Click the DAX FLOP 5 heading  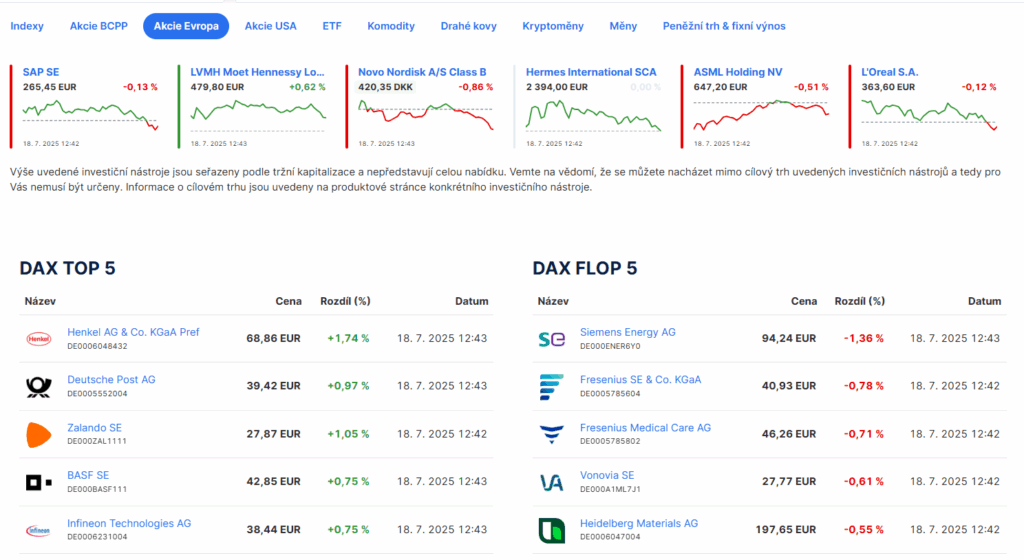(x=584, y=268)
